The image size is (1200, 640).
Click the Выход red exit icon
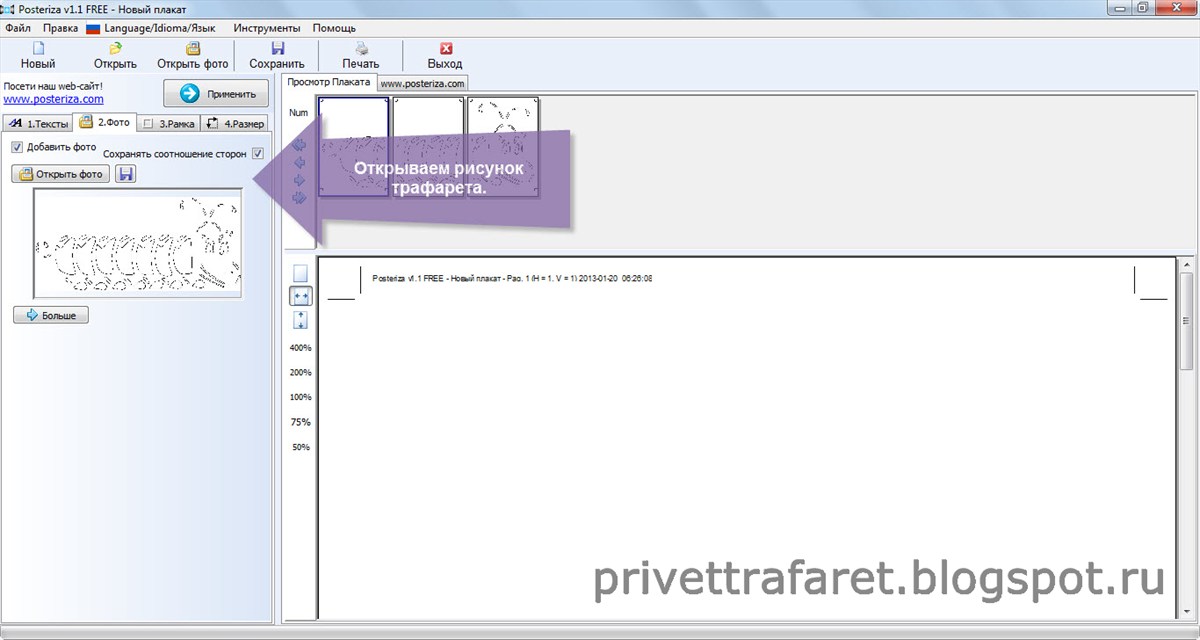(445, 49)
